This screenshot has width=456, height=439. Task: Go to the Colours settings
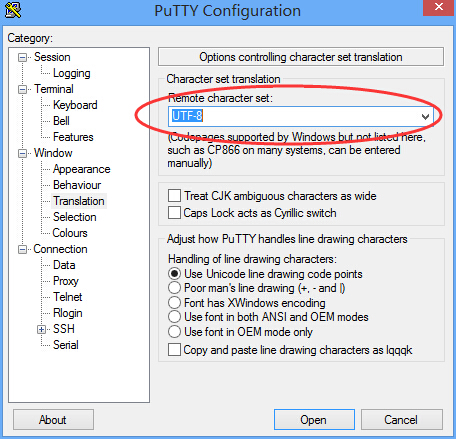[x=70, y=233]
